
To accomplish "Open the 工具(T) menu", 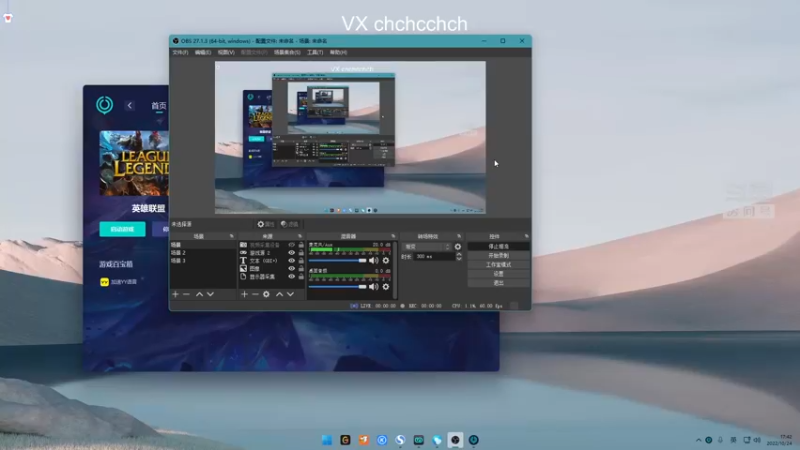I will click(x=315, y=53).
